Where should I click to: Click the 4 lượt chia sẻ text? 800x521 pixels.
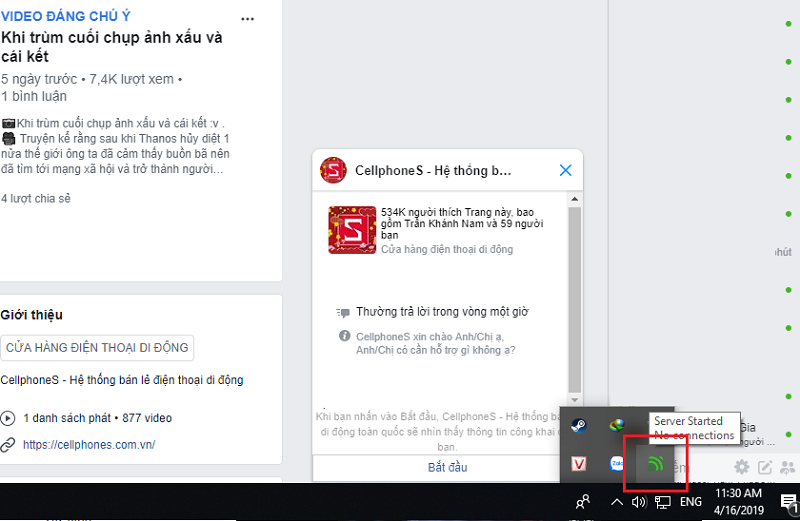[36, 199]
